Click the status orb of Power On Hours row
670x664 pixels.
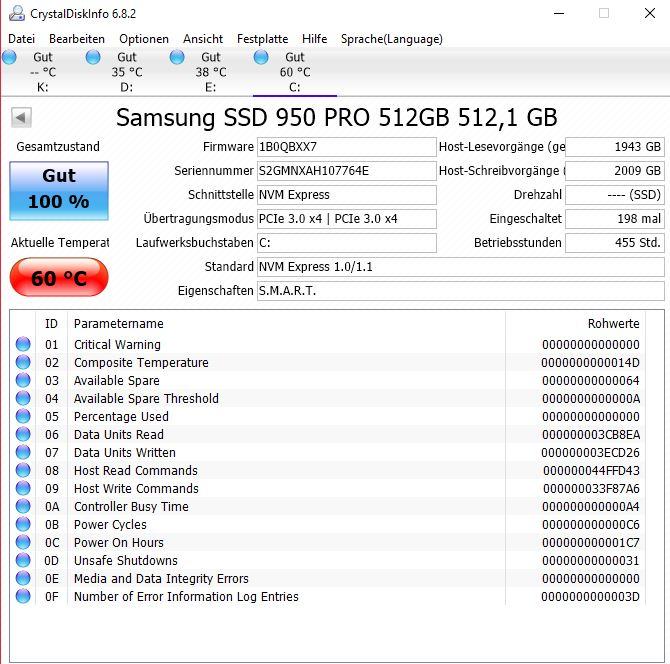pyautogui.click(x=23, y=542)
